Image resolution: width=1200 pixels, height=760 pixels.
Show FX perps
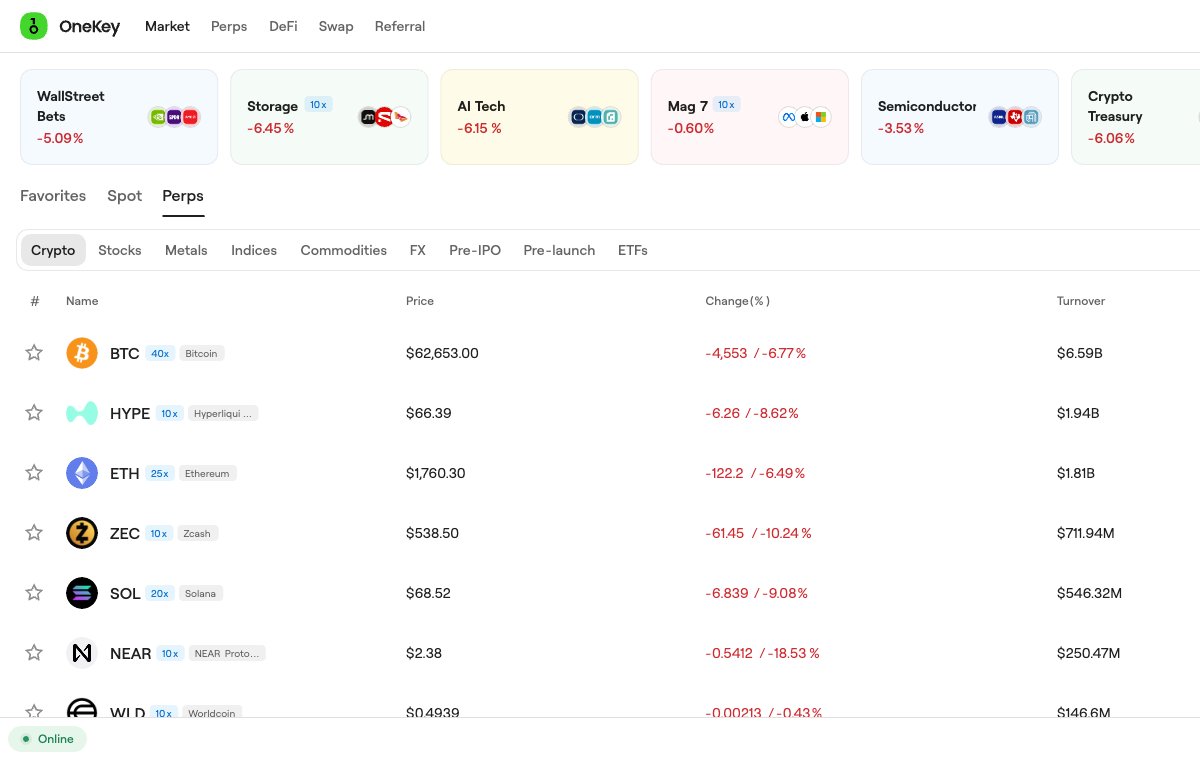(x=418, y=250)
